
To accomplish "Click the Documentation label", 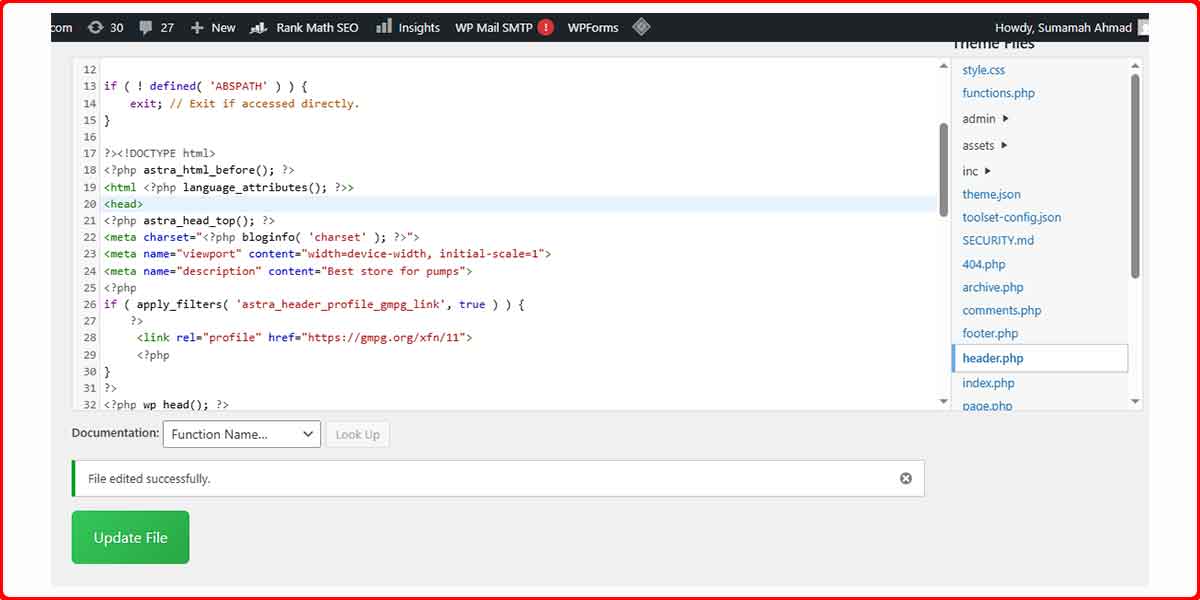I will pos(115,433).
